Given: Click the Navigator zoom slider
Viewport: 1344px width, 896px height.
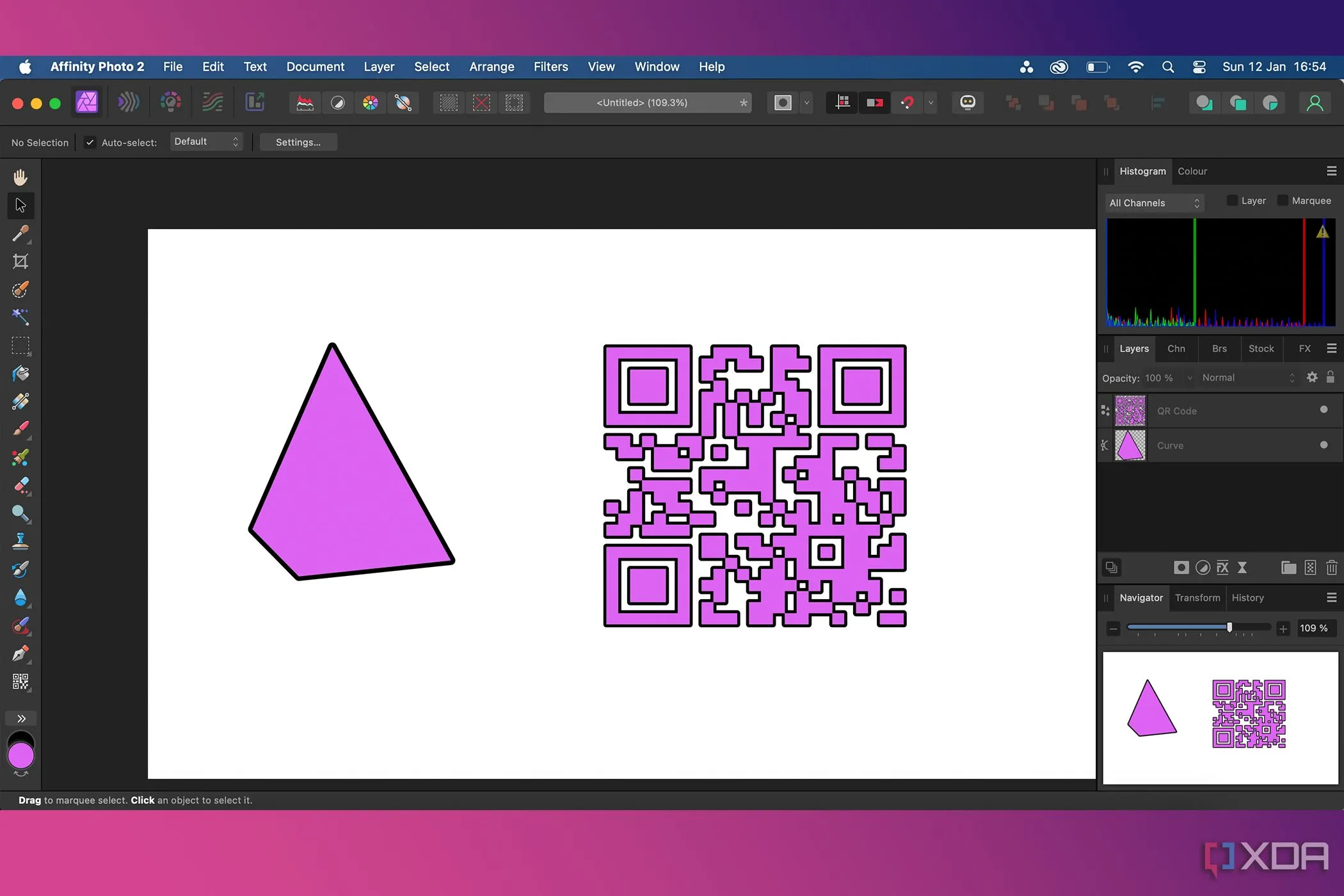Looking at the screenshot, I should pyautogui.click(x=1198, y=628).
